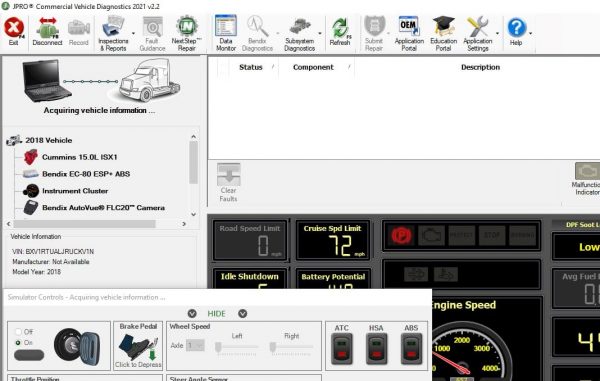Open the Axle number dropdown
The image size is (600, 381).
point(195,345)
